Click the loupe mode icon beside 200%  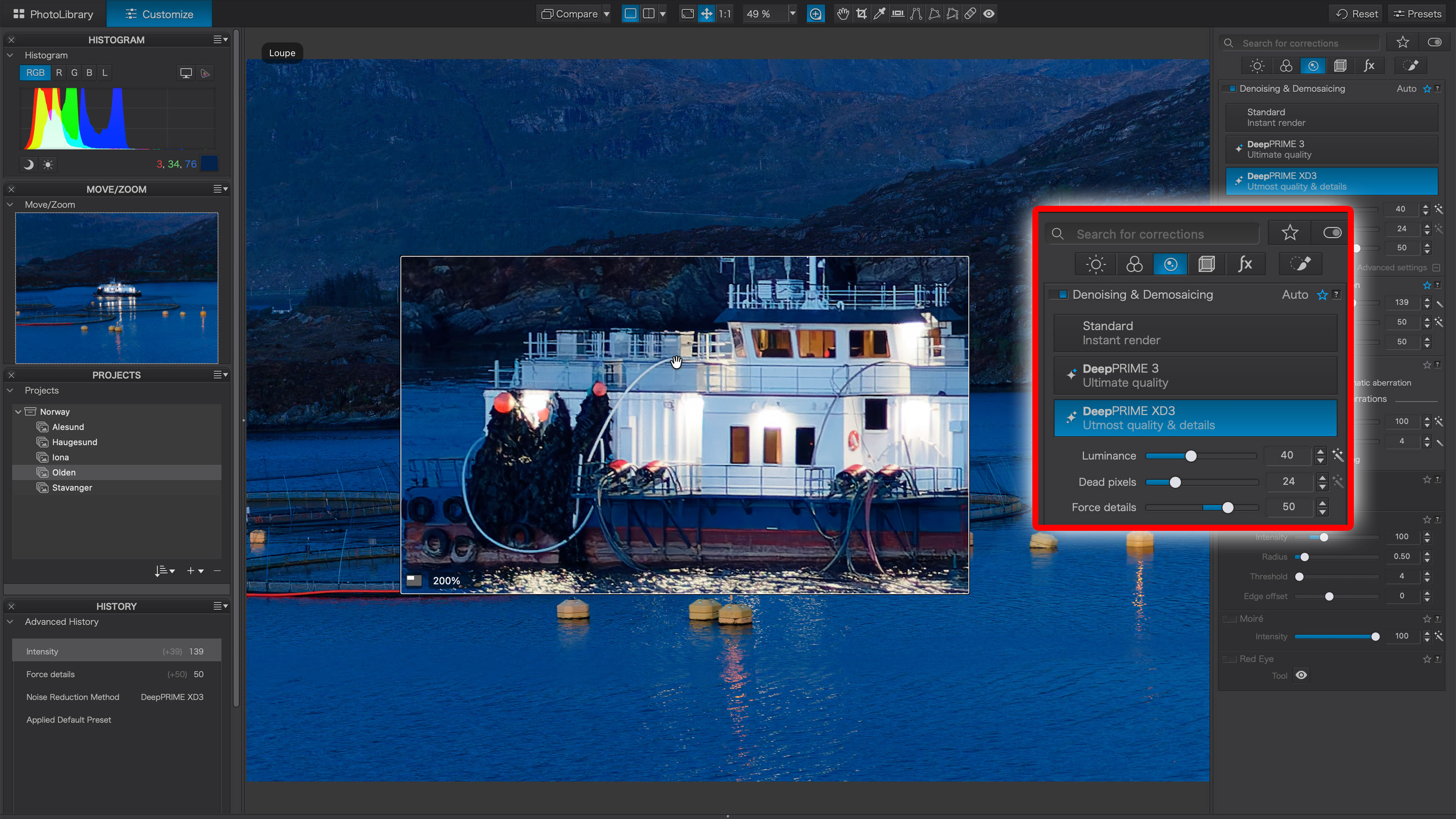click(x=415, y=580)
